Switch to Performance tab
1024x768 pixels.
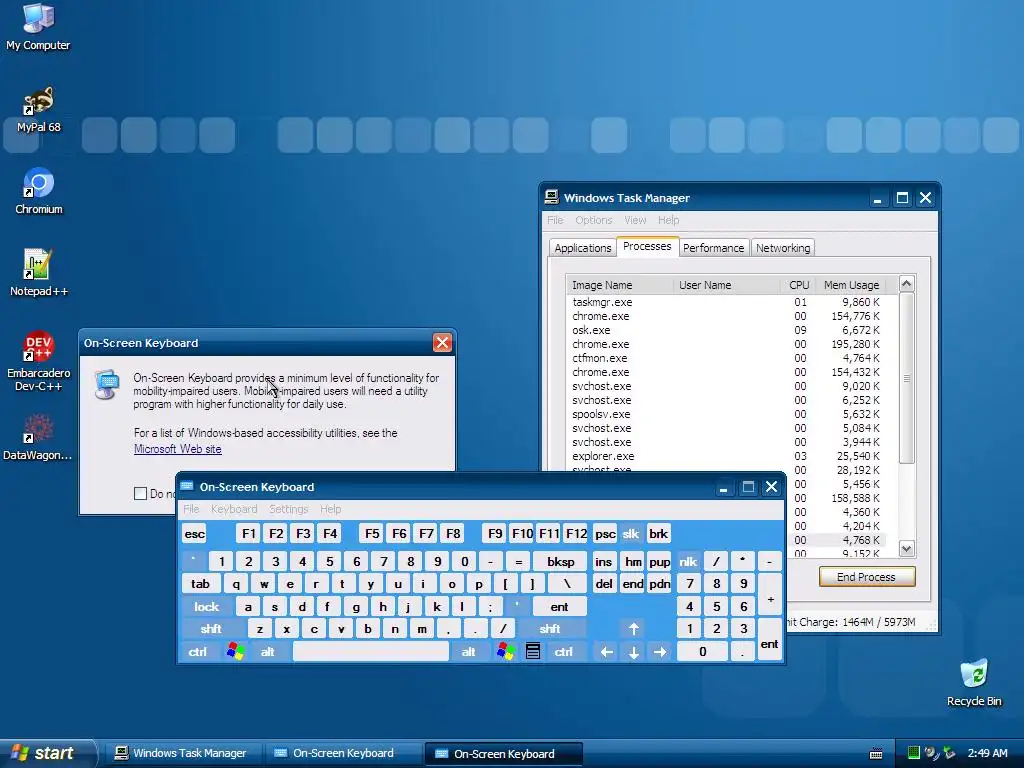(x=713, y=248)
